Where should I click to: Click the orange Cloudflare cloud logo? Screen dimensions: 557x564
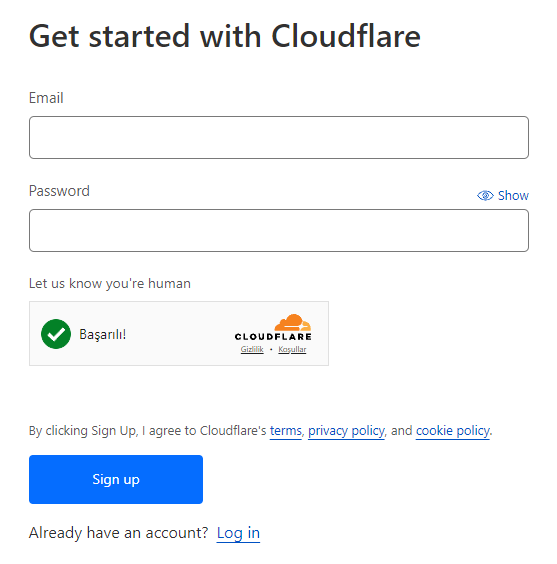pyautogui.click(x=293, y=322)
